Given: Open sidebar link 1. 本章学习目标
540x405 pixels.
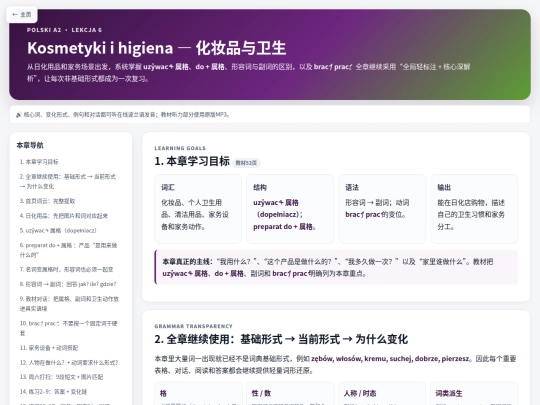Looking at the screenshot, I should click(x=39, y=162).
